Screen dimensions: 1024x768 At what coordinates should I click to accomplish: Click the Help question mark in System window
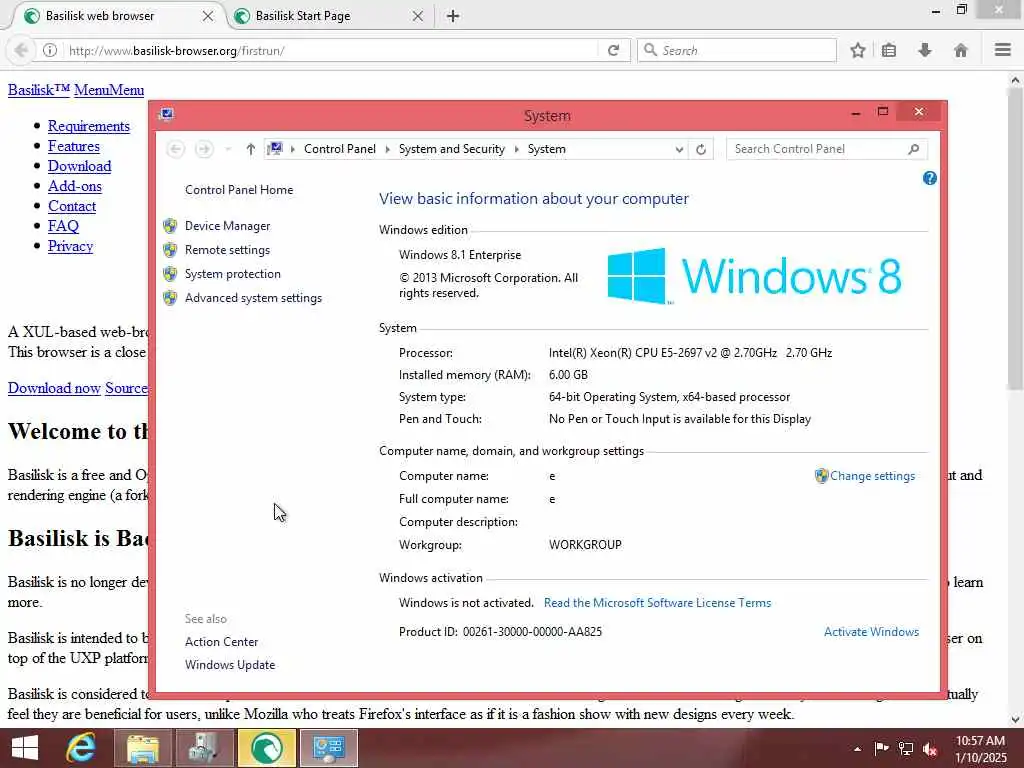tap(929, 178)
